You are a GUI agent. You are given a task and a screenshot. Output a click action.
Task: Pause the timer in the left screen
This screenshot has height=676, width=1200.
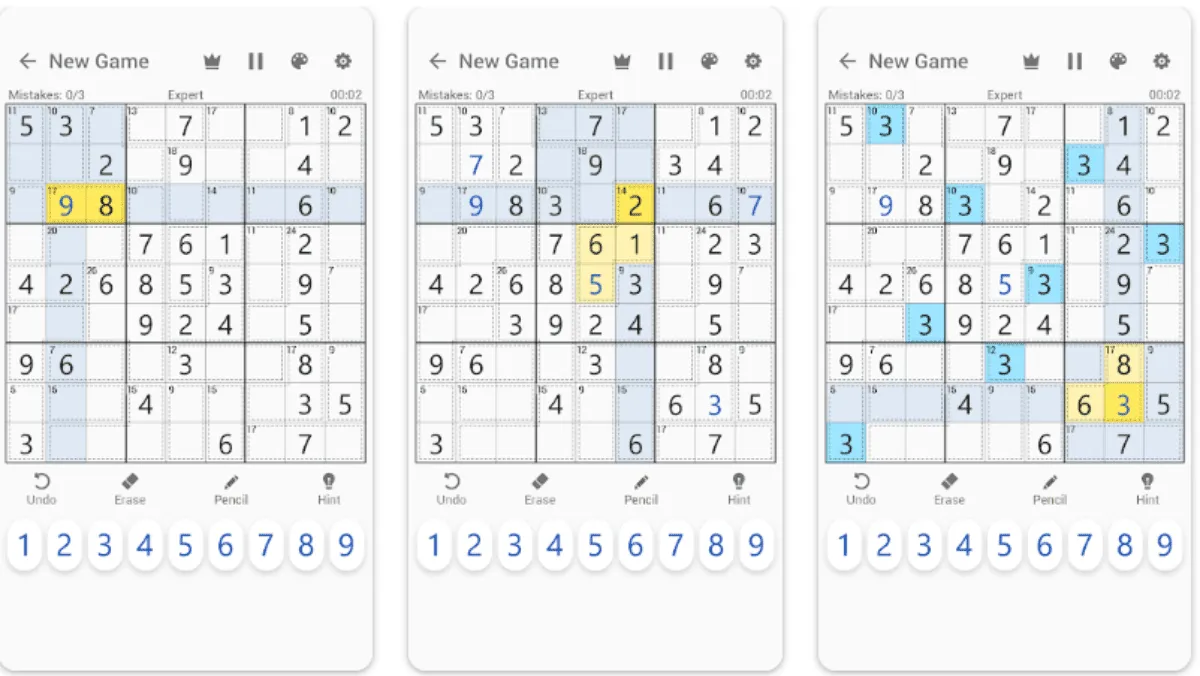[x=256, y=61]
